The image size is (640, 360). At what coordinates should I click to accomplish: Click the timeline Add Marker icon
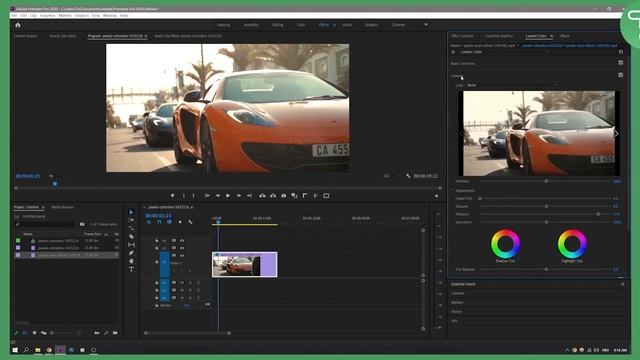tap(180, 222)
